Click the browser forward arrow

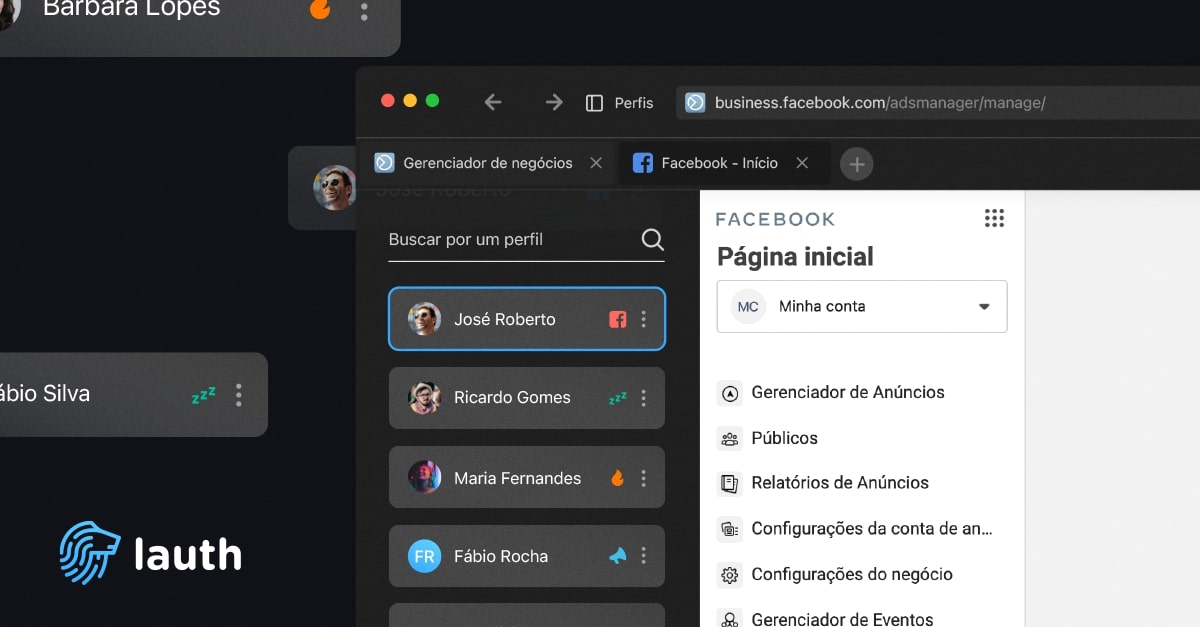pyautogui.click(x=553, y=102)
